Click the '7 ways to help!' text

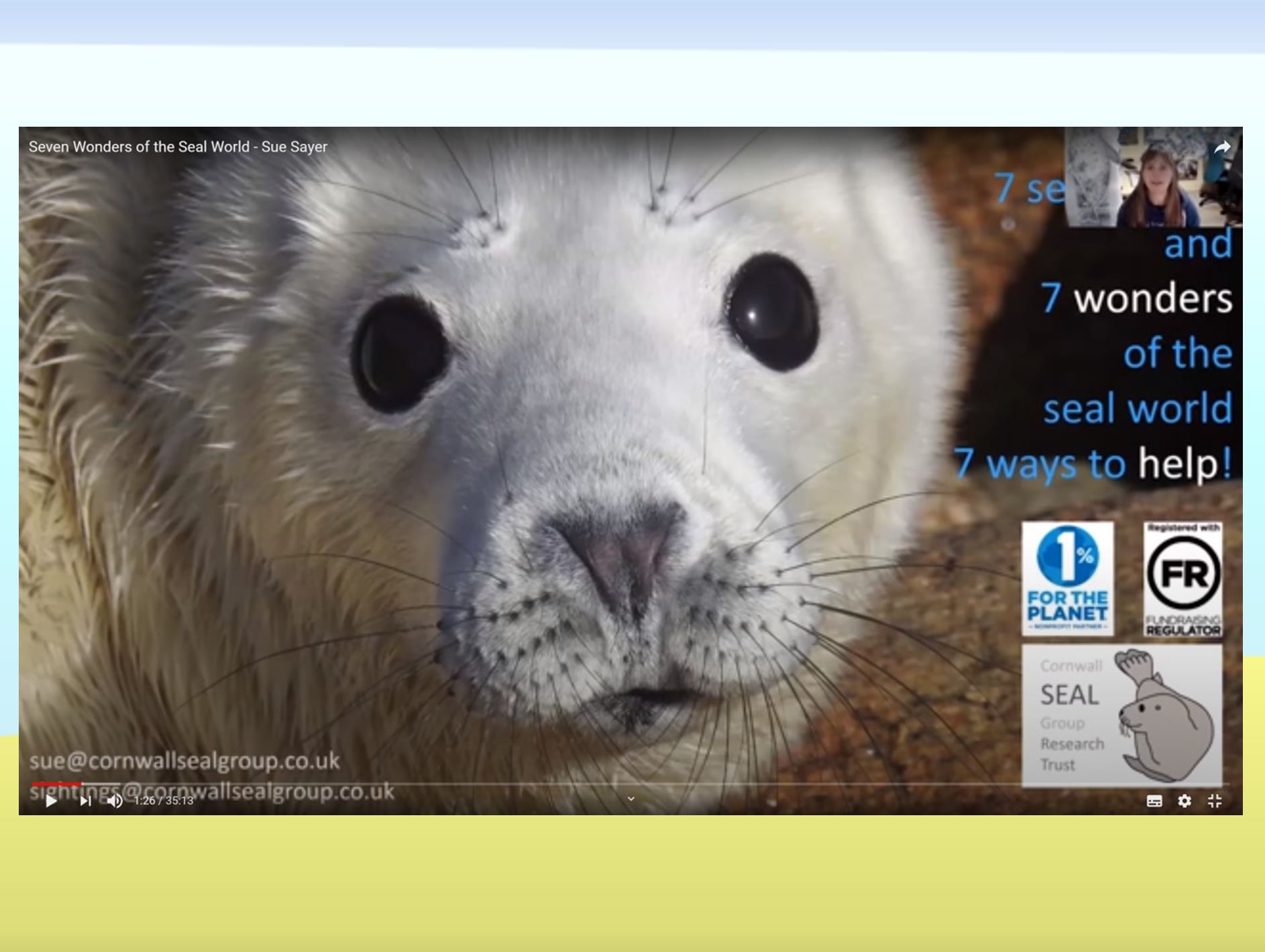[x=1093, y=463]
